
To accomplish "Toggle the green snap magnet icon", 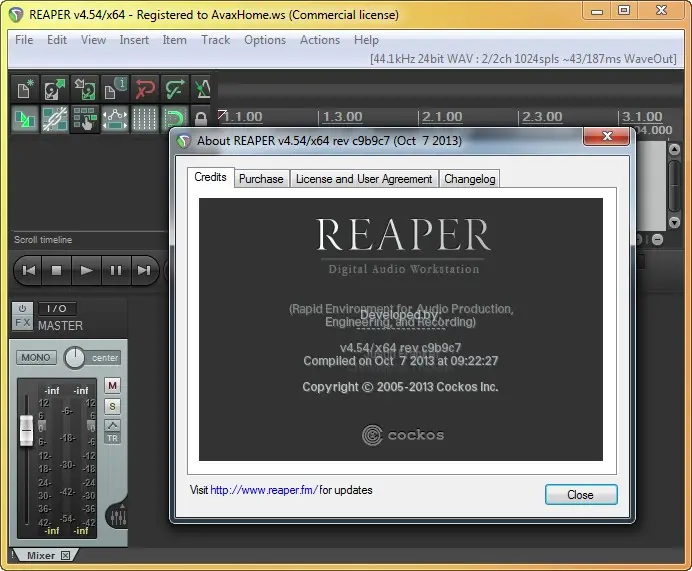I will [x=175, y=119].
